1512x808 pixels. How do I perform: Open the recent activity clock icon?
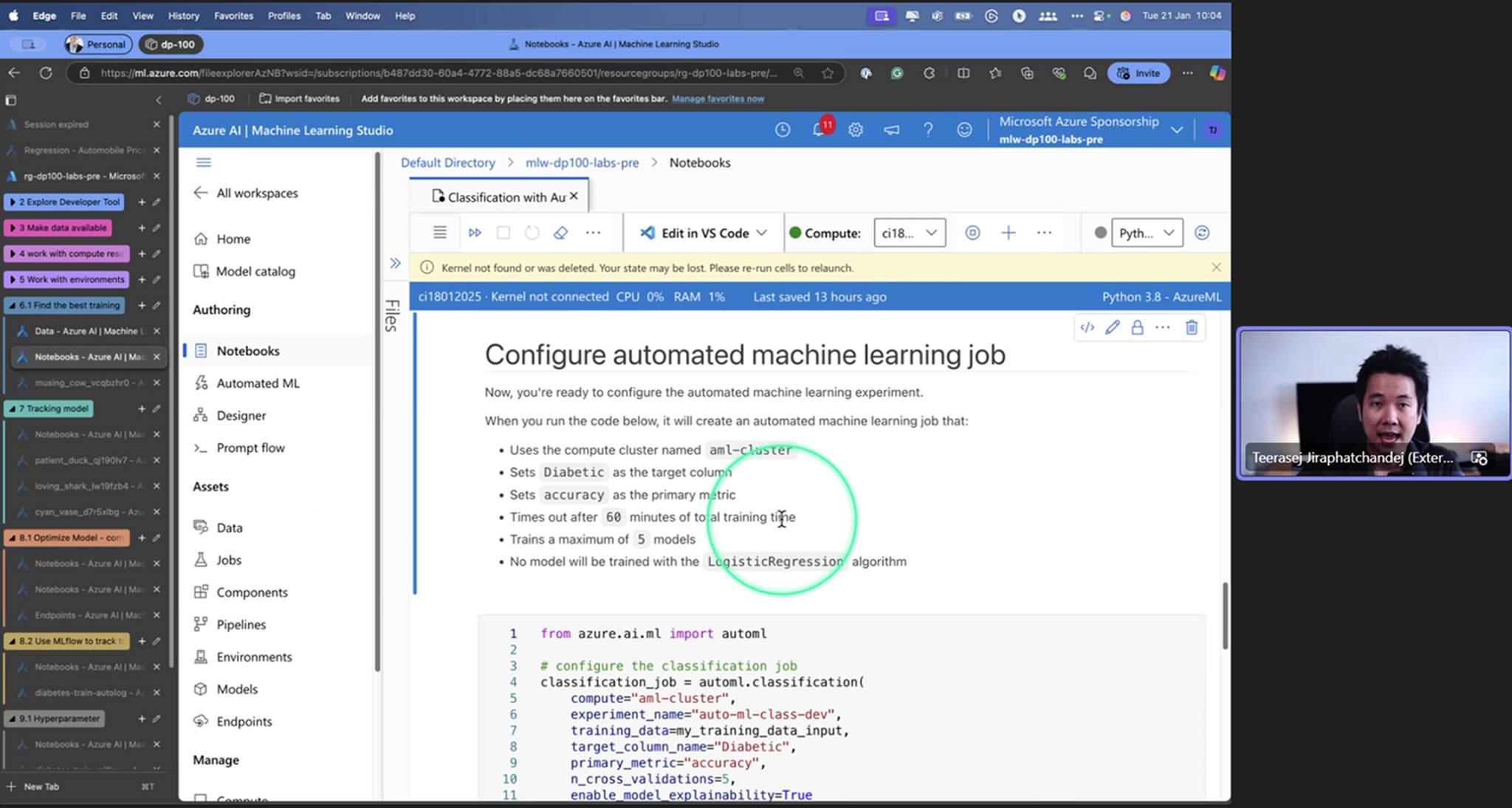click(x=782, y=130)
